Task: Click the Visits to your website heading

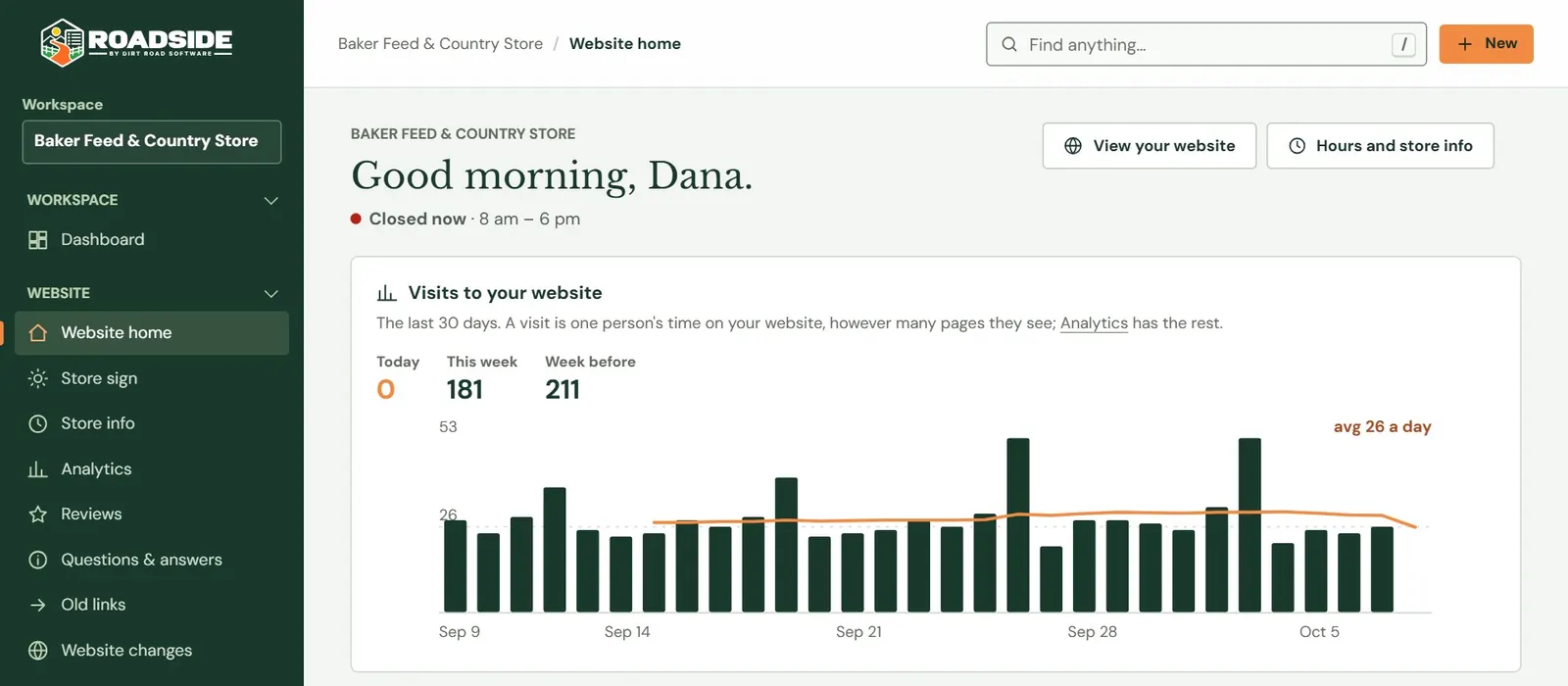Action: 505,293
